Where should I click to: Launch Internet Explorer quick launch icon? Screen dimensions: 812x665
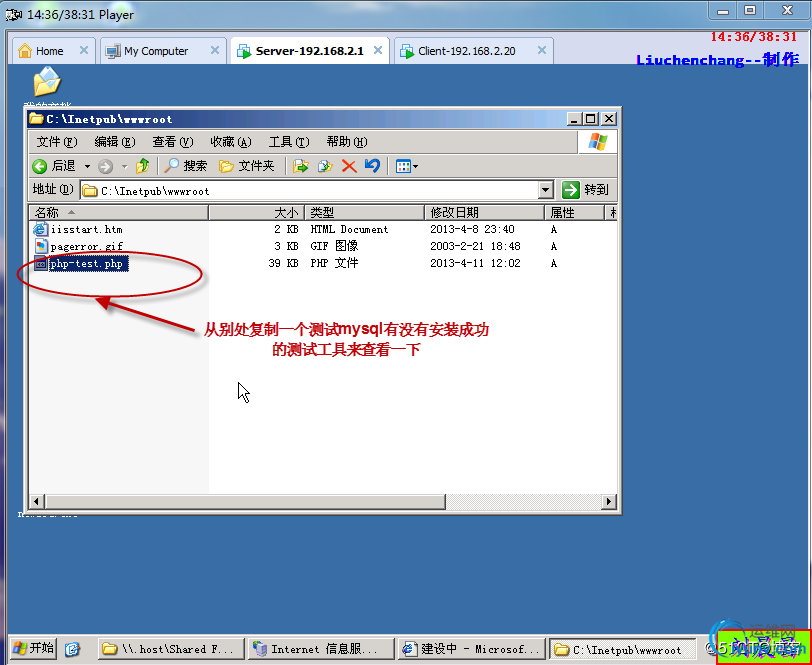pyautogui.click(x=73, y=648)
